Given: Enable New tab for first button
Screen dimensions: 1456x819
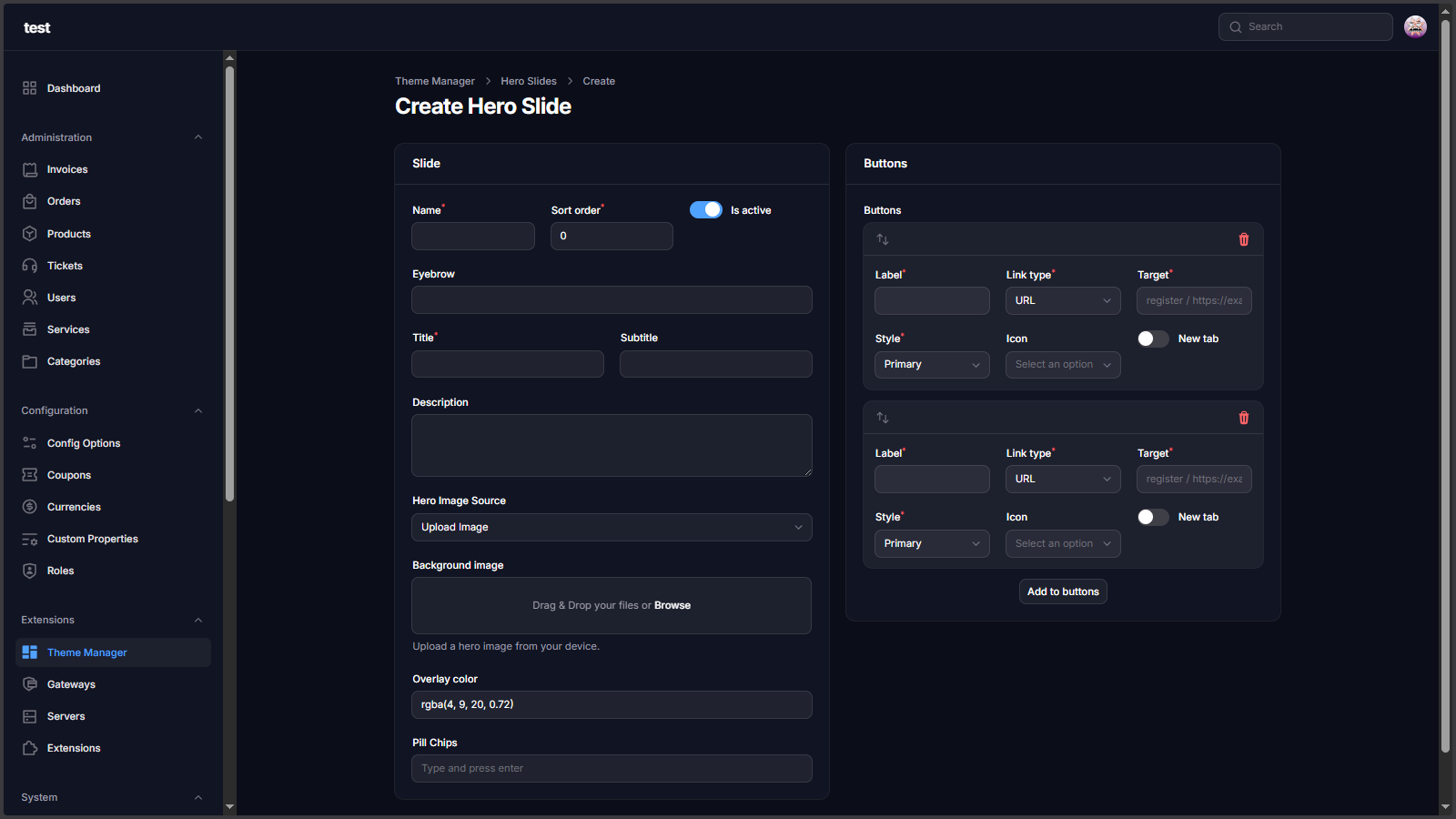Looking at the screenshot, I should [1153, 339].
